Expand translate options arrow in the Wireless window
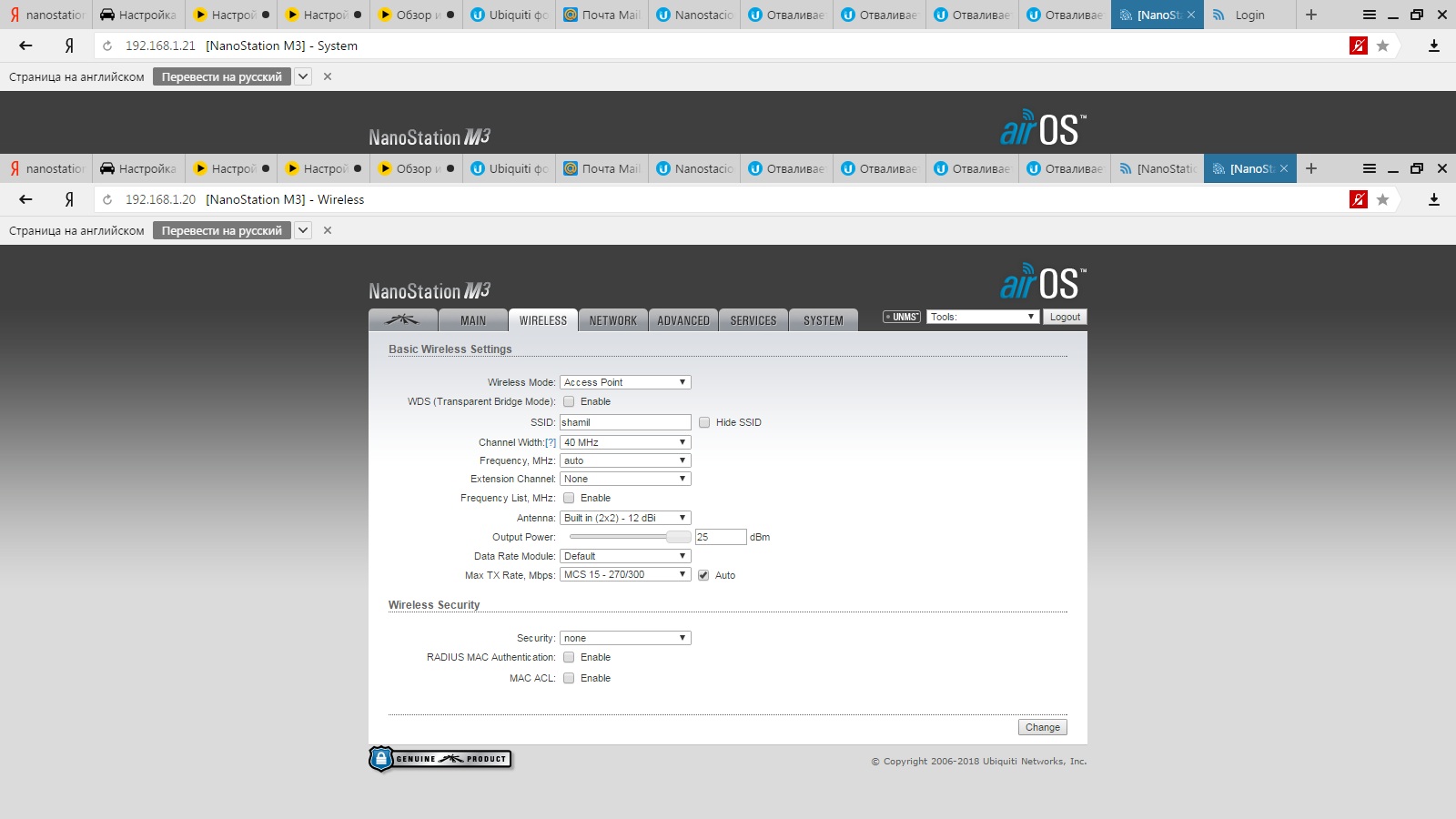This screenshot has height=819, width=1456. tap(303, 230)
